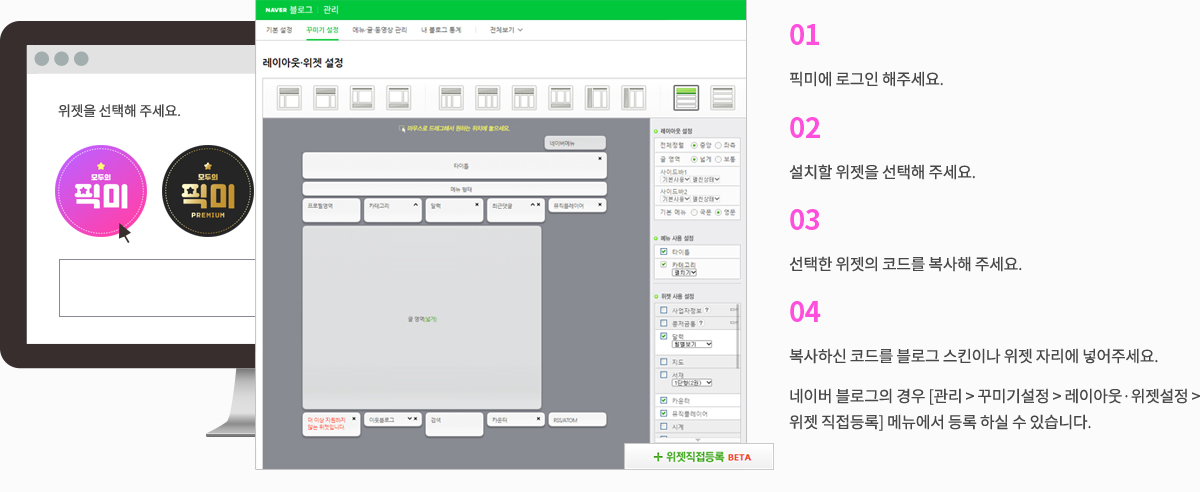The width and height of the screenshot is (1200, 492).
Task: Open the 달력 월별보기 dropdown
Action: click(692, 344)
